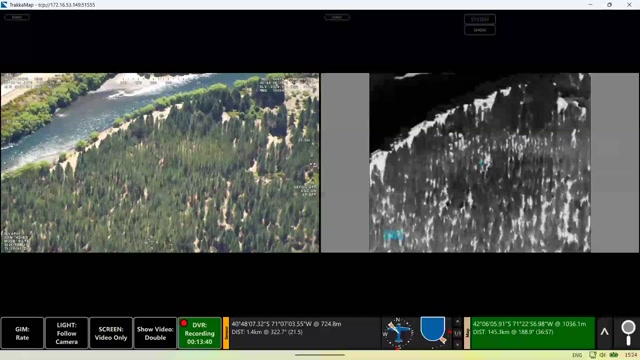Viewport: 640px width, 360px height.
Task: Open the volume icon in system tray
Action: click(603, 355)
